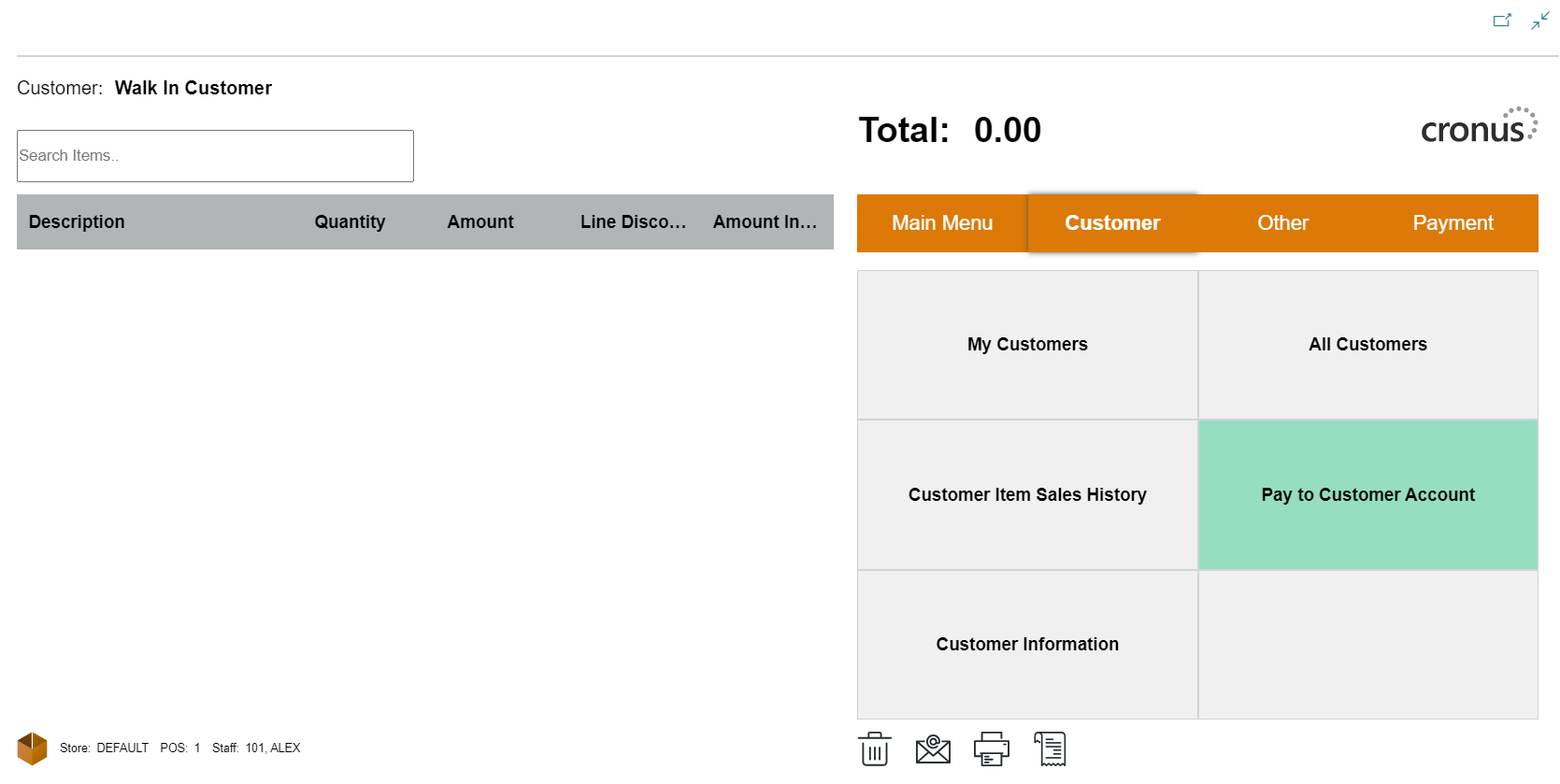1560x784 pixels.
Task: Click the printer icon
Action: tap(991, 748)
